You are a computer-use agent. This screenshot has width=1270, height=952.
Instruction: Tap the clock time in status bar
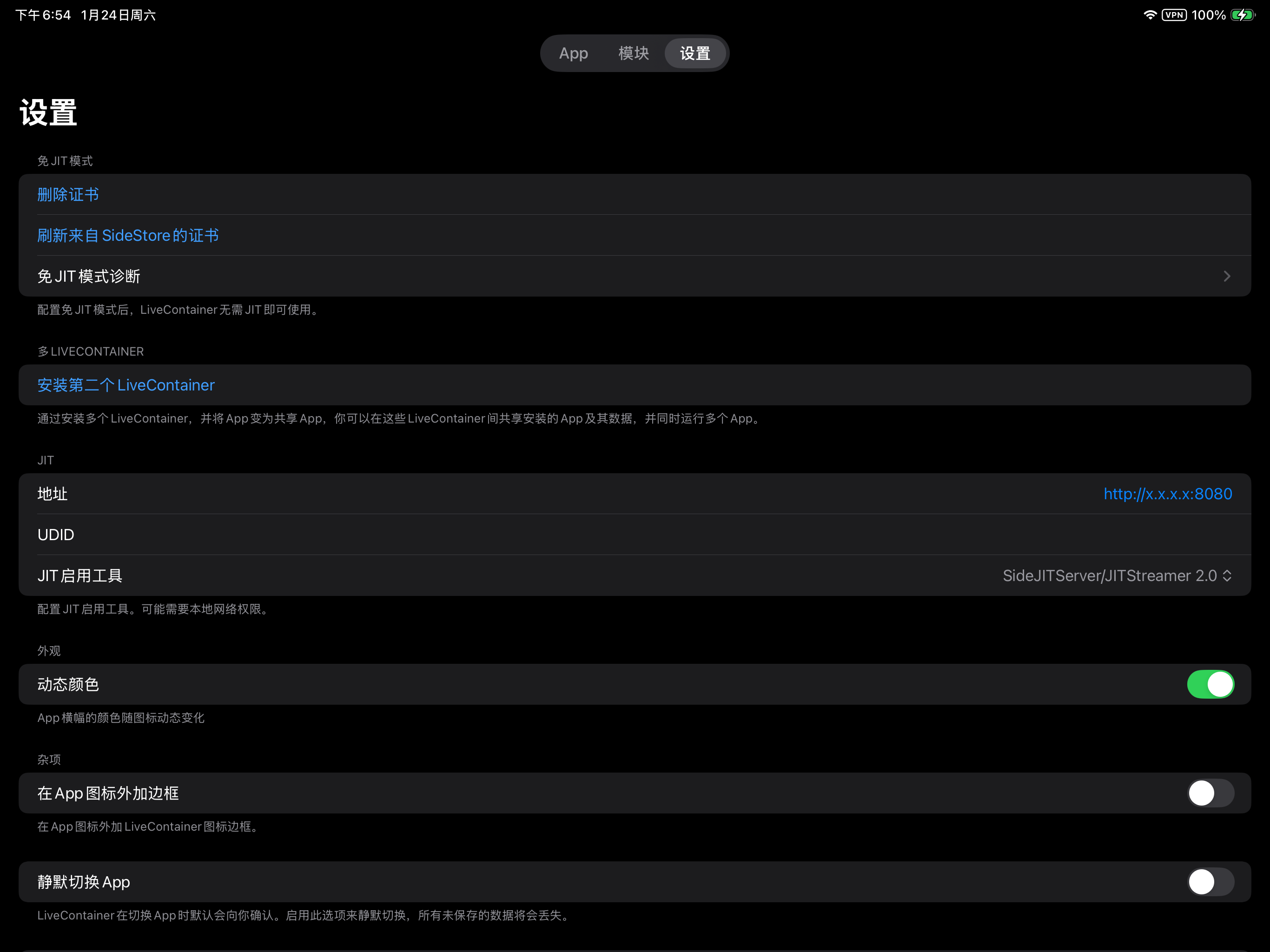pos(43,15)
